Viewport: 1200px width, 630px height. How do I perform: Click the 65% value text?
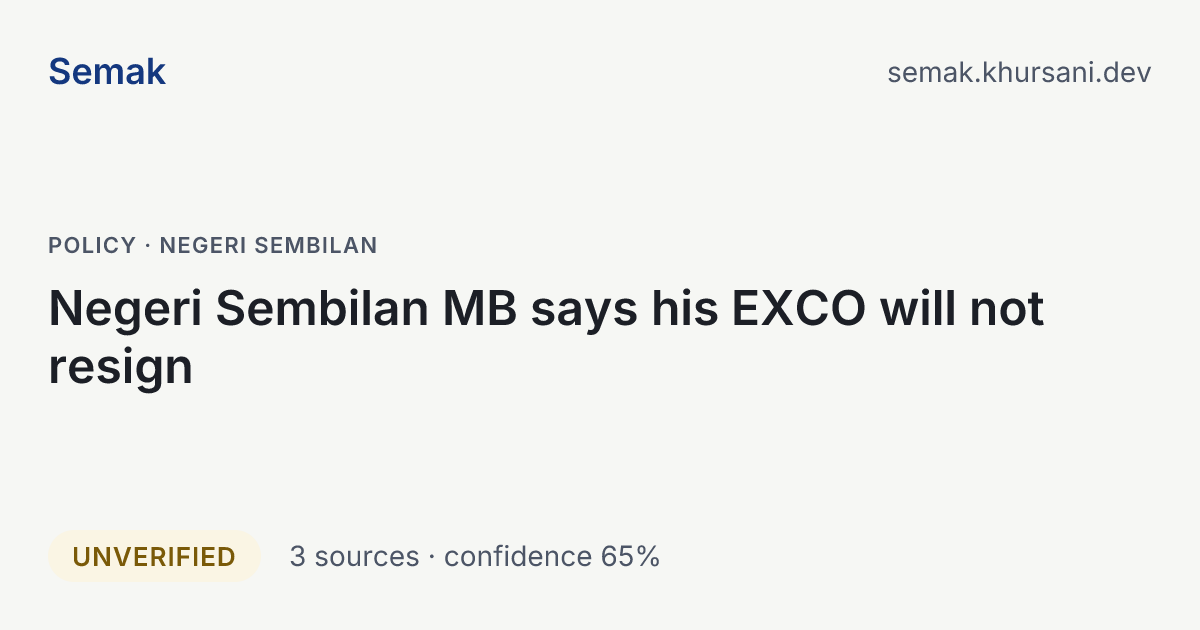[630, 556]
